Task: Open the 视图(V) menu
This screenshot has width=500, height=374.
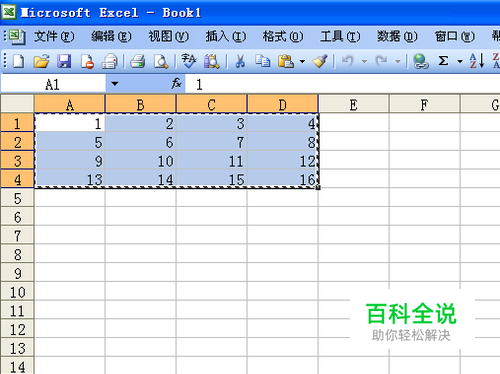Action: [169, 36]
